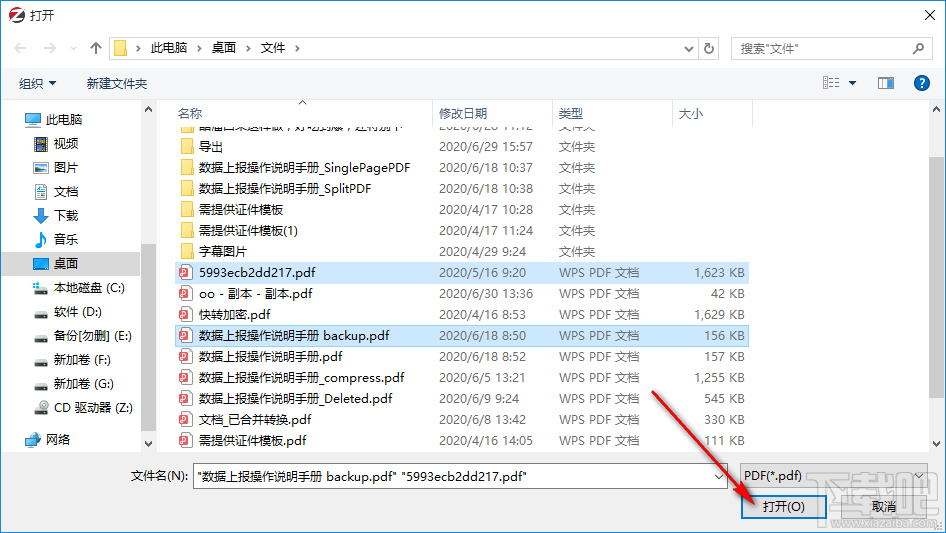Screen dimensions: 946x533
Task: Click 此电脑 in the address breadcrumb
Action: pos(169,48)
